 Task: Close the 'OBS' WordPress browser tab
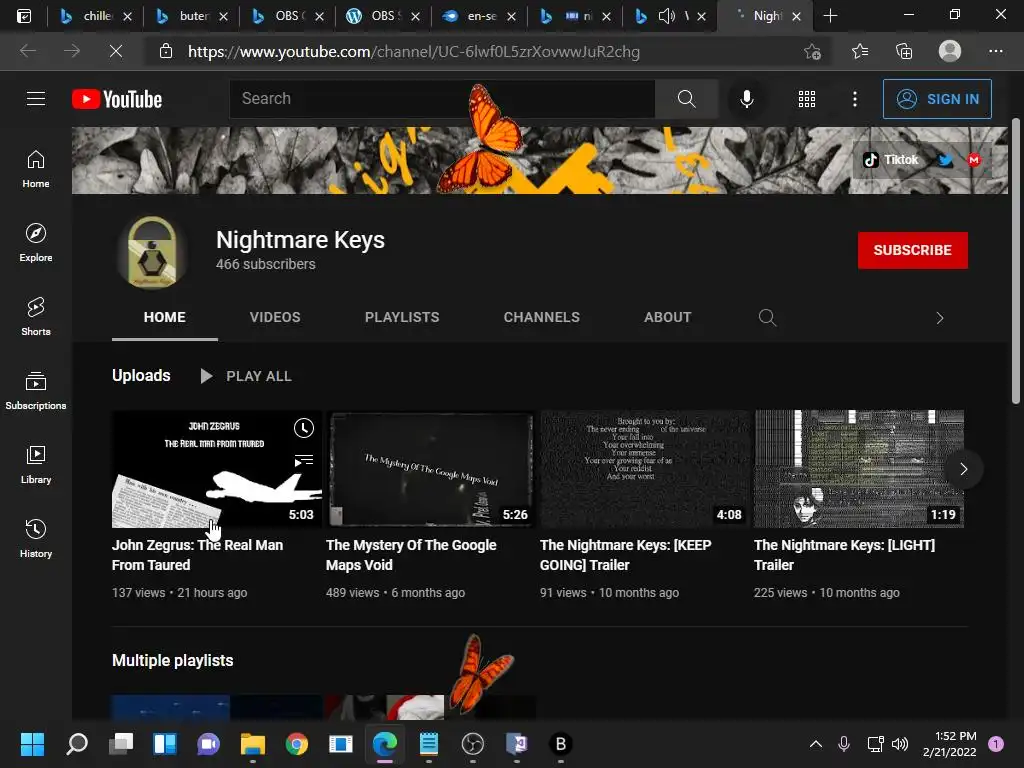(x=415, y=16)
